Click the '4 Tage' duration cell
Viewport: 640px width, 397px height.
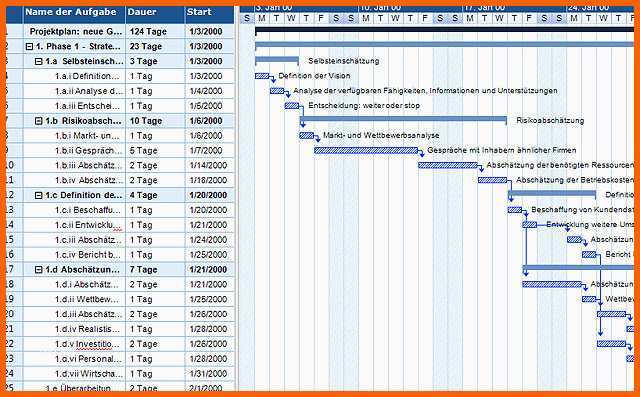click(155, 195)
